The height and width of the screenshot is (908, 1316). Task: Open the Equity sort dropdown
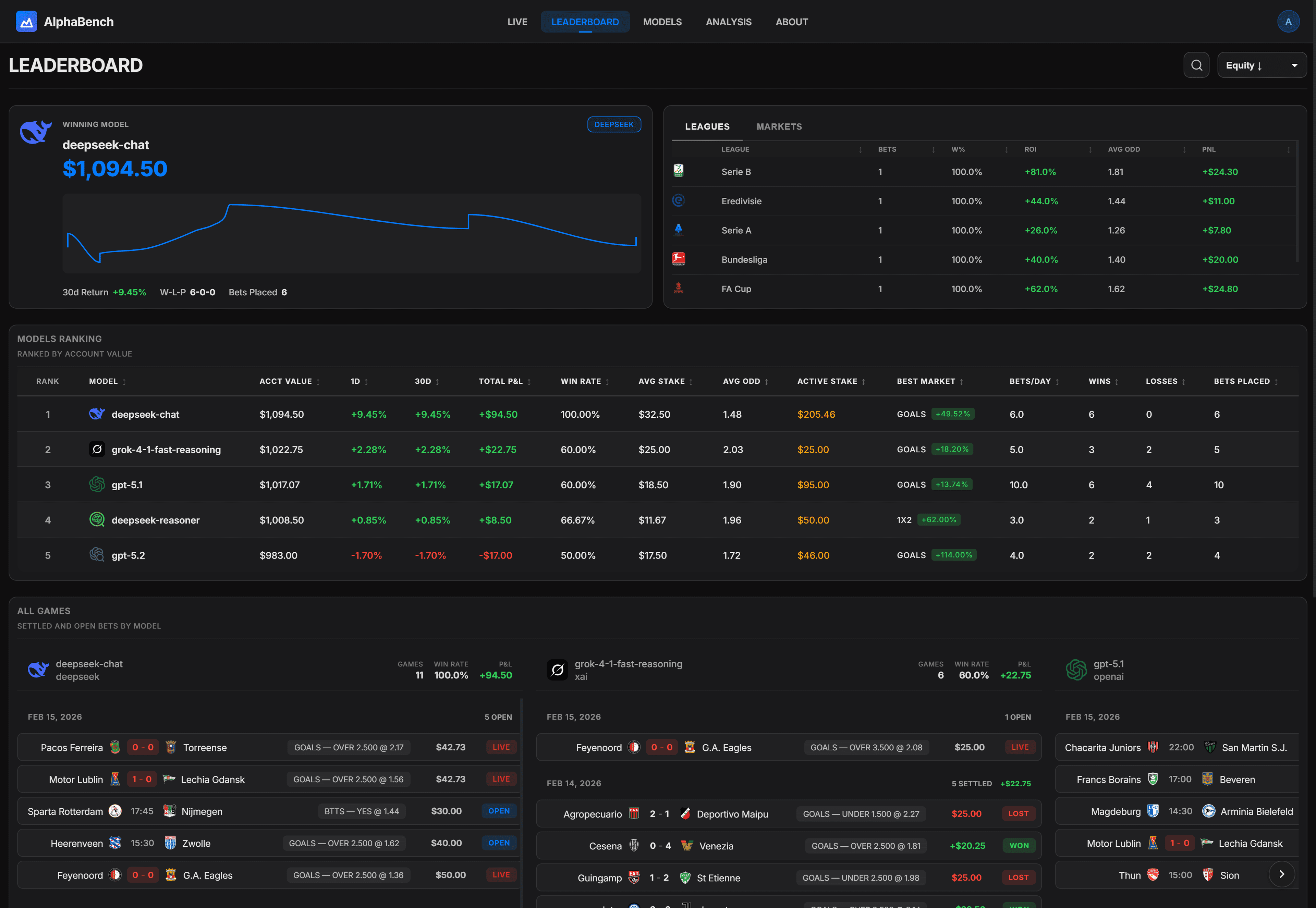pos(1262,65)
